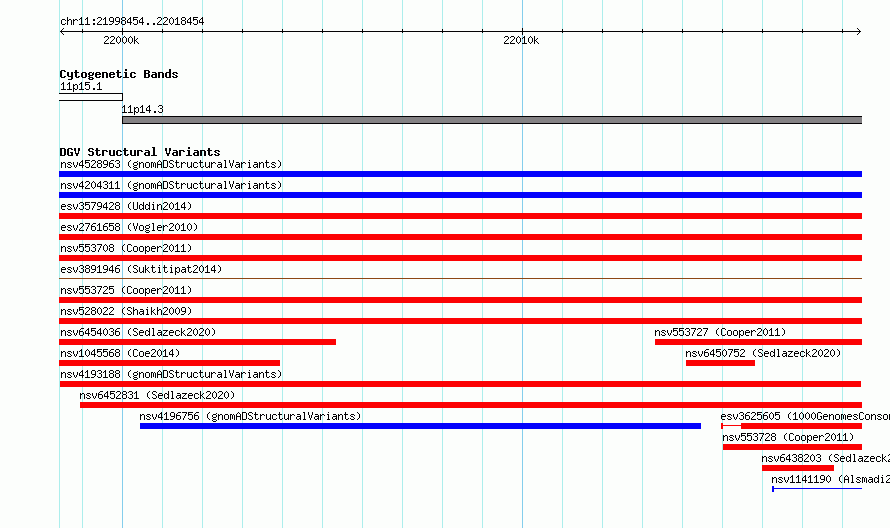Screen dimensions: 890x528
Task: Click the blue bar of nsv4528963
Action: 461,174
